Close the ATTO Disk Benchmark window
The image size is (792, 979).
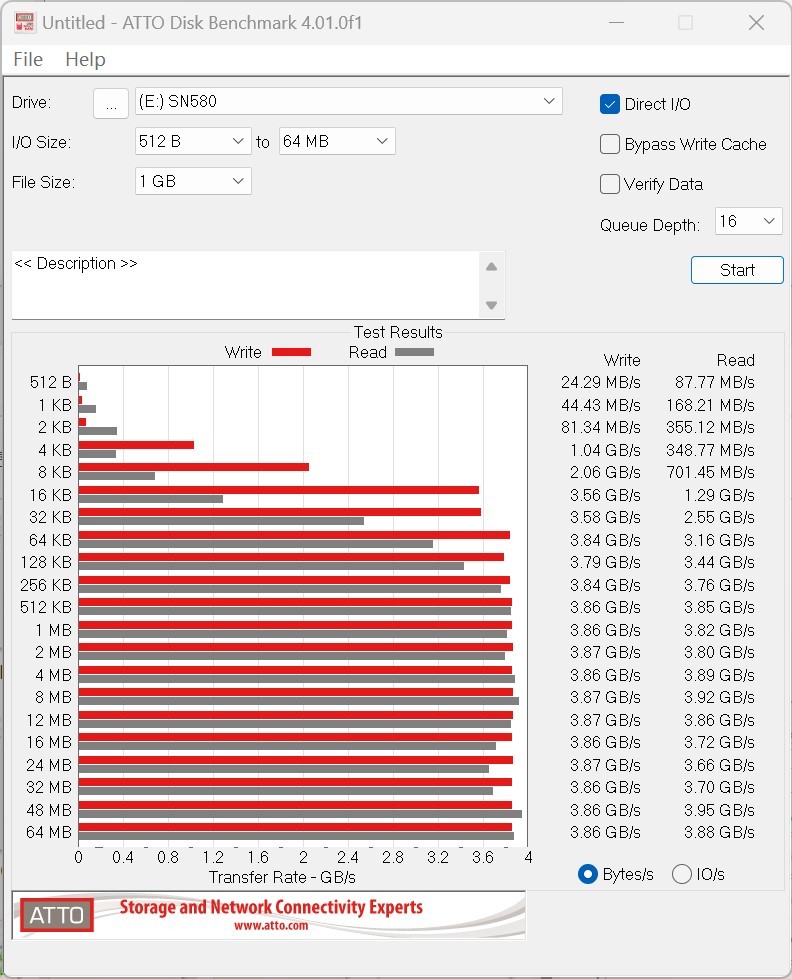756,22
